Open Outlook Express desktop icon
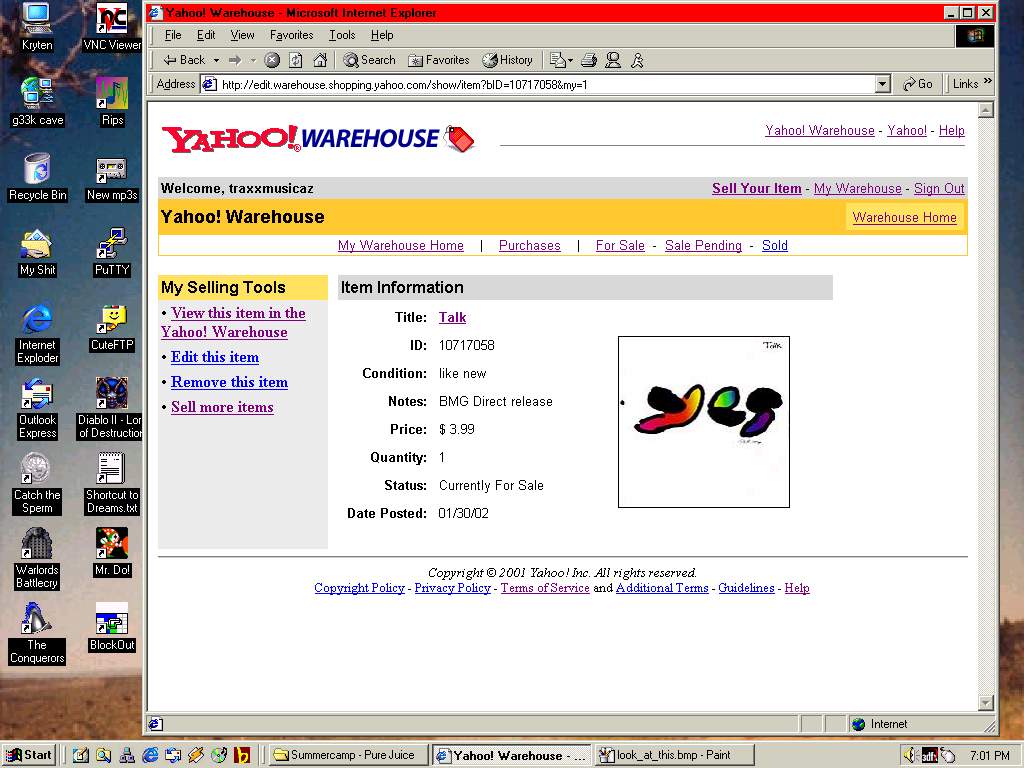This screenshot has width=1024, height=768. 37,408
